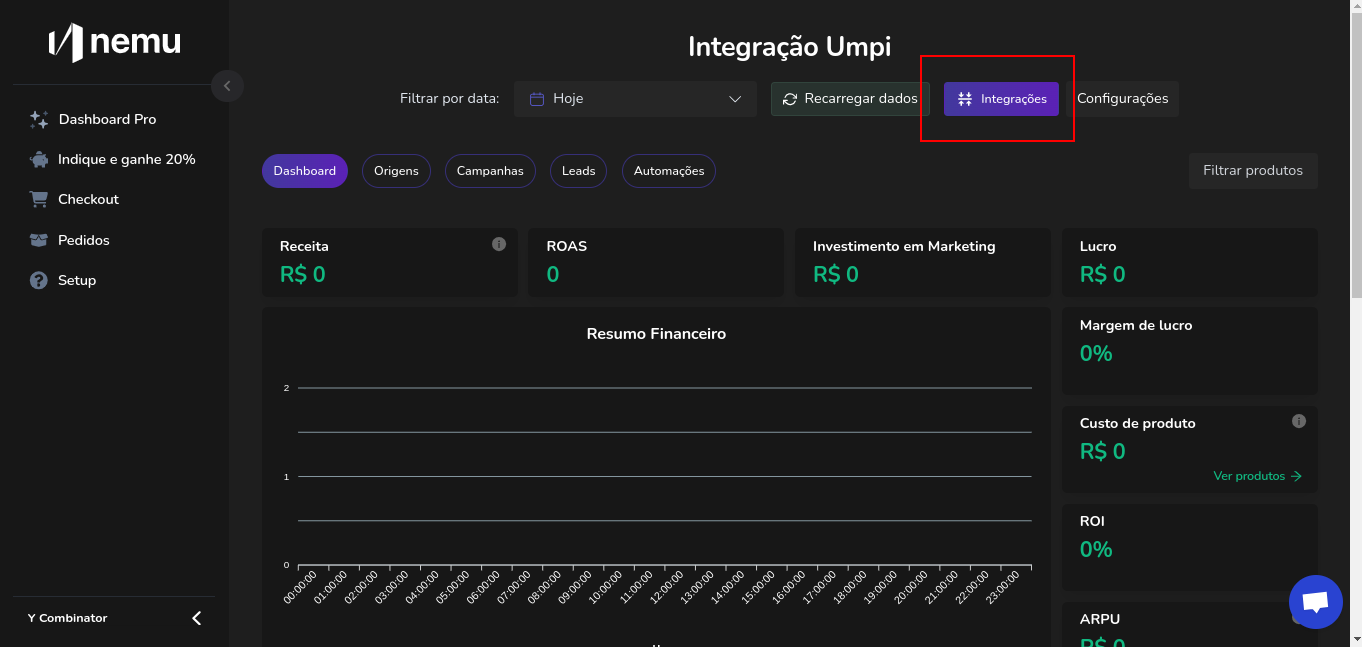Open Integrações button
The width and height of the screenshot is (1362, 647).
pyautogui.click(x=1001, y=99)
